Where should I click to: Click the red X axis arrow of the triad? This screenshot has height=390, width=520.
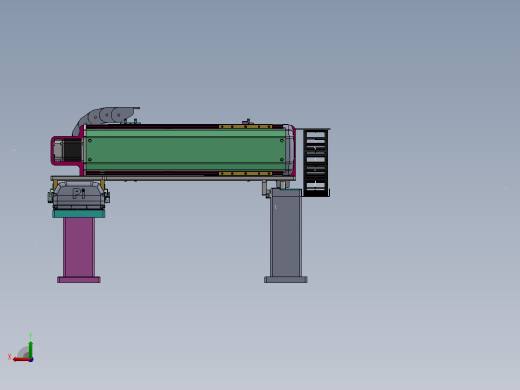pos(21,360)
